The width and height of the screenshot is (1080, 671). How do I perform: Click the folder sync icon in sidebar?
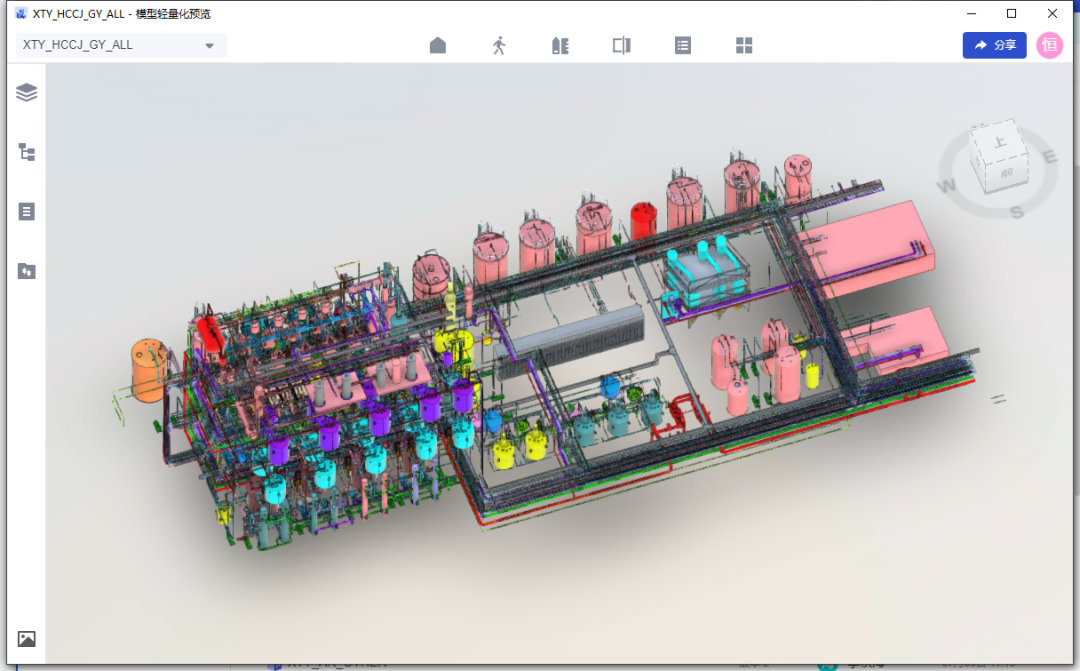pyautogui.click(x=27, y=271)
